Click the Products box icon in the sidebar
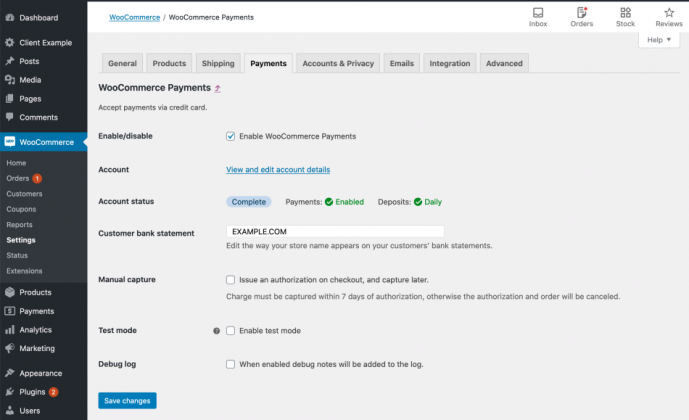689x420 pixels. (x=10, y=292)
